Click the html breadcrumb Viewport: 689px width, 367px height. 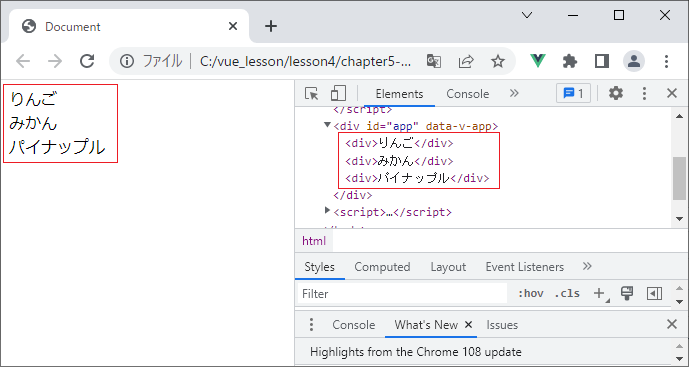click(x=314, y=241)
